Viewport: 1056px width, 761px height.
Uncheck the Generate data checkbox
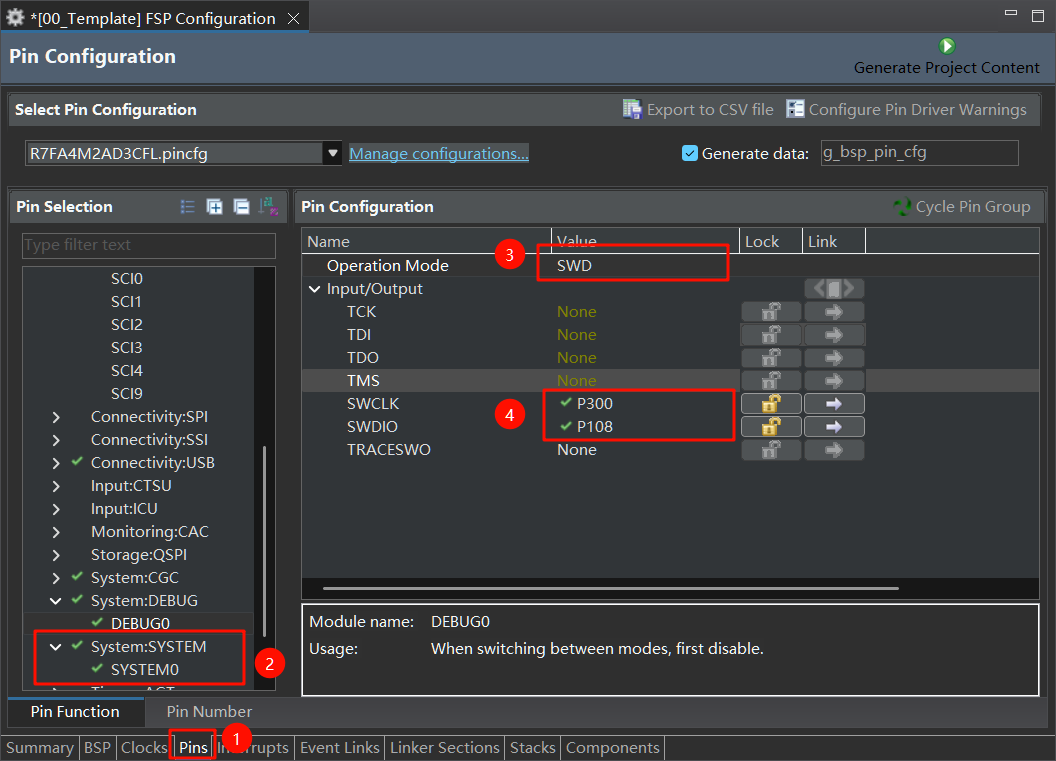click(x=690, y=154)
